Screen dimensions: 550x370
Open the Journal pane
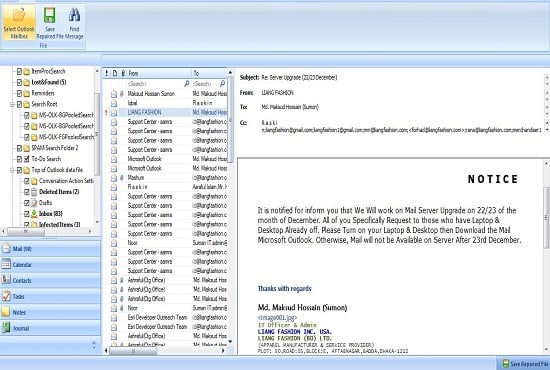click(x=50, y=328)
